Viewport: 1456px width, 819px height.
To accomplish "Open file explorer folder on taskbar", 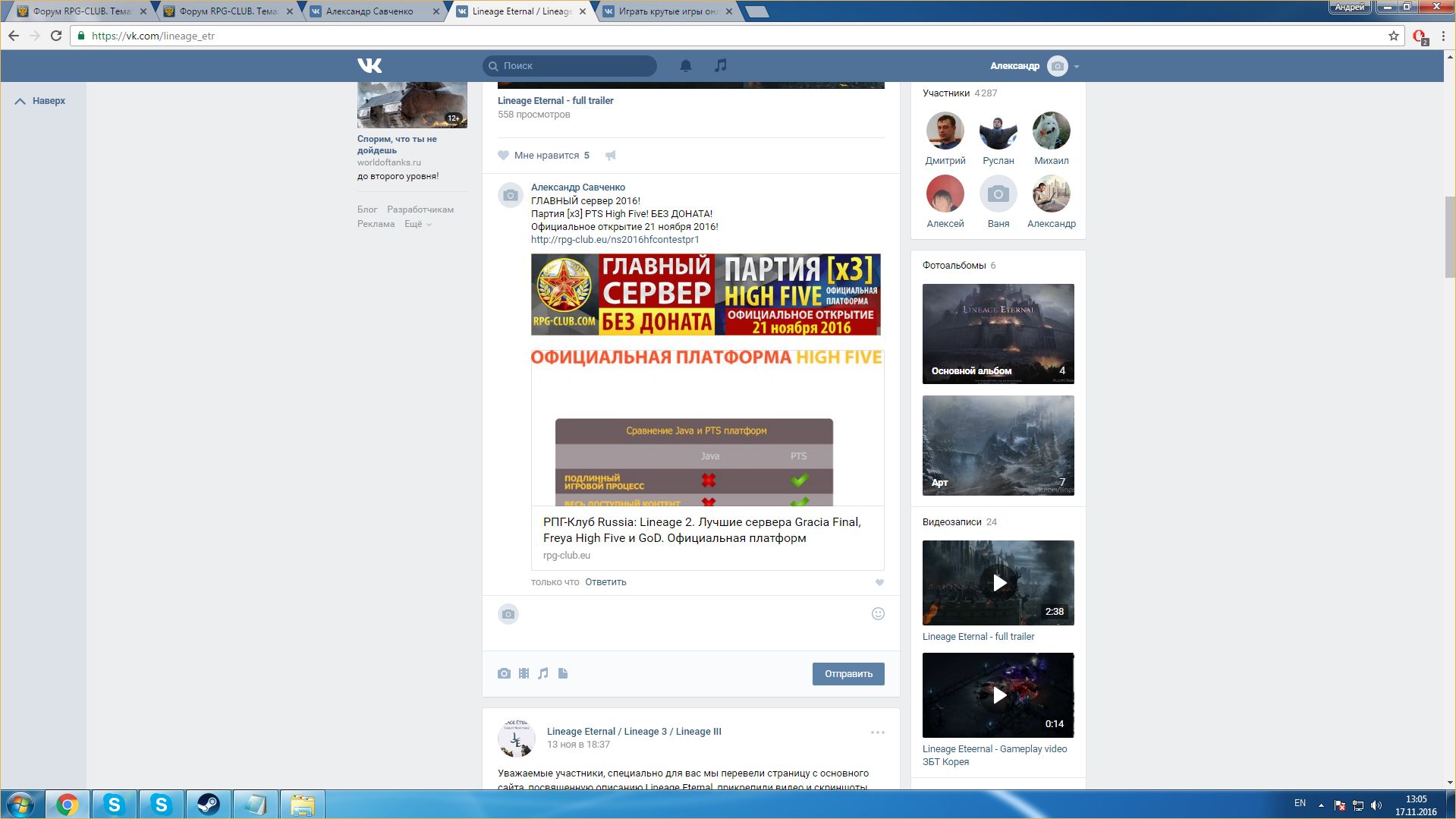I will click(302, 805).
